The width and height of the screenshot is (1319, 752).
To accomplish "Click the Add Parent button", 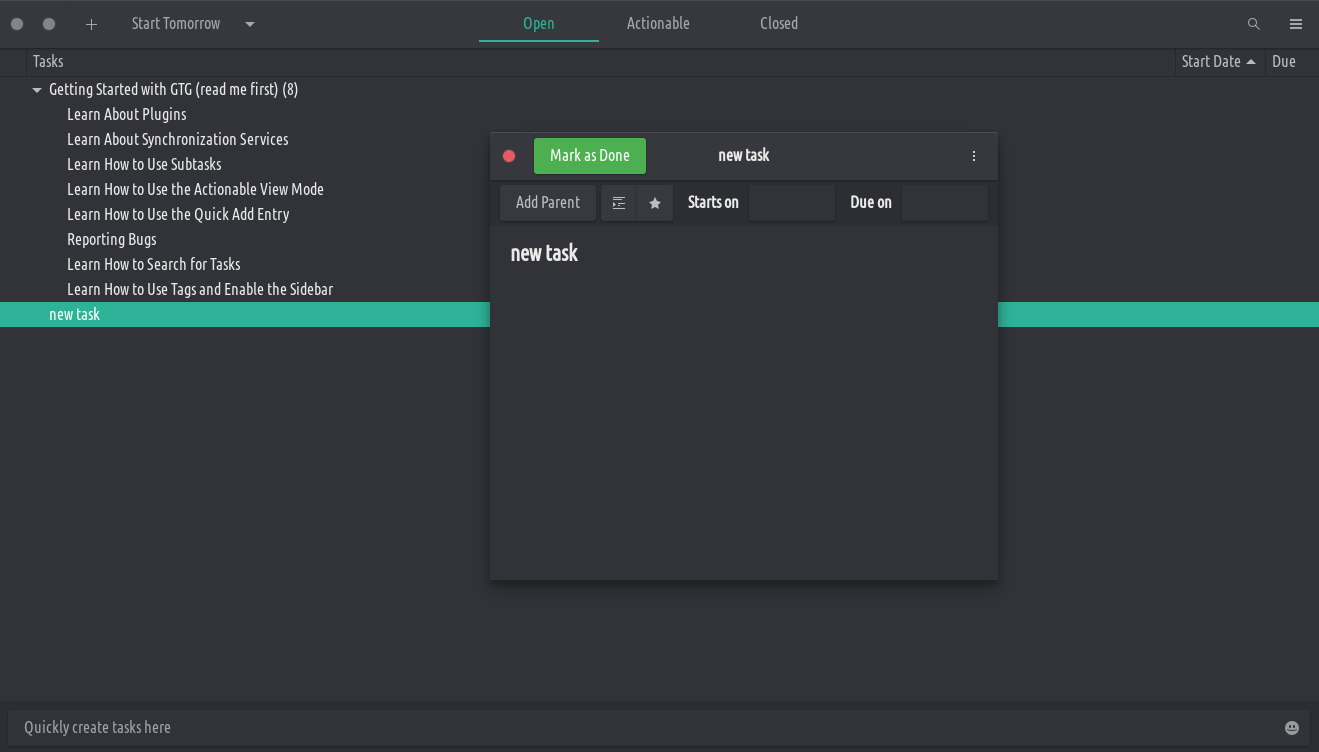I will pyautogui.click(x=548, y=203).
